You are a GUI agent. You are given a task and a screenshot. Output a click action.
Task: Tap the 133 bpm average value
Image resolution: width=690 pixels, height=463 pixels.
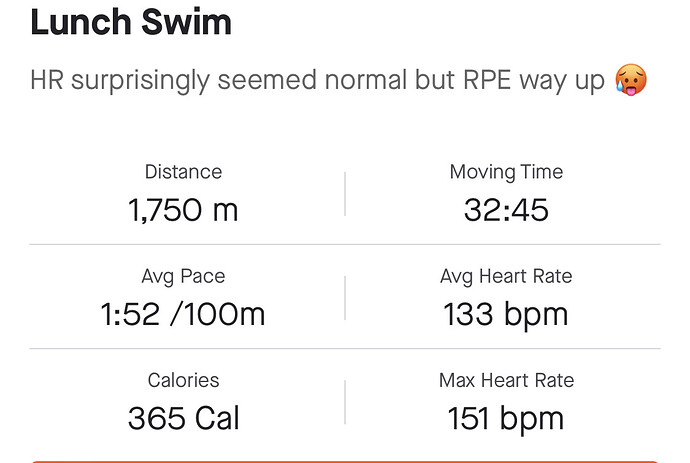[506, 315]
